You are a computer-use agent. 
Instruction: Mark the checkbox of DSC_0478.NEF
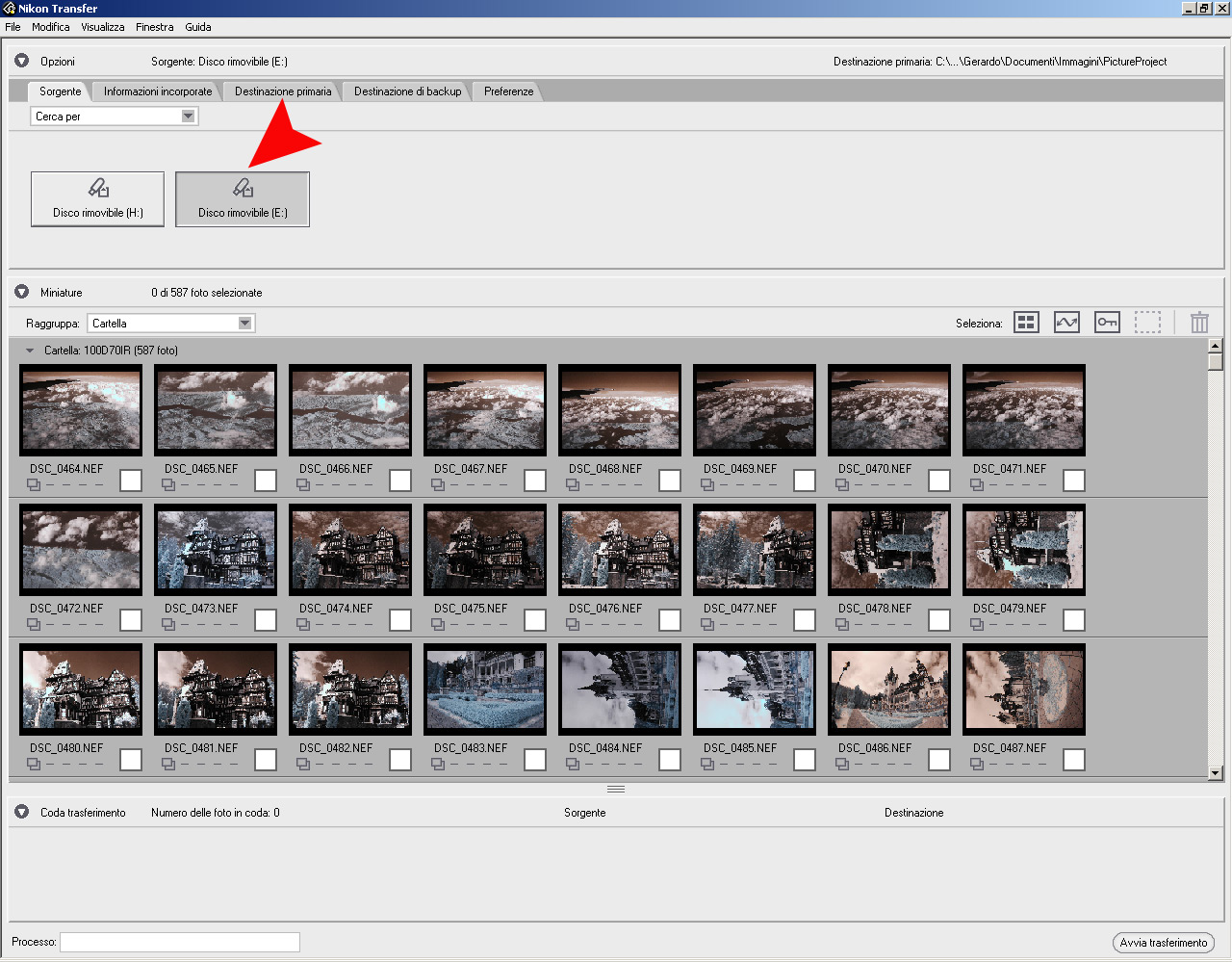[x=939, y=619]
